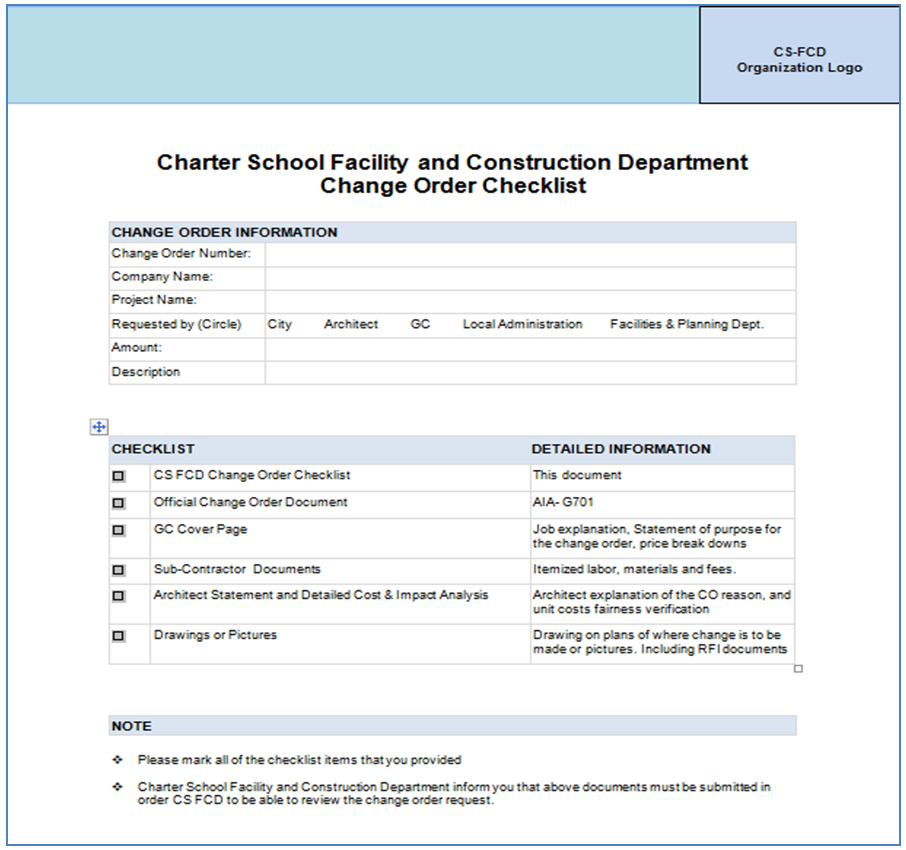Screen dimensions: 906x850
Task: Choose GC in the Requested by row
Action: point(420,325)
